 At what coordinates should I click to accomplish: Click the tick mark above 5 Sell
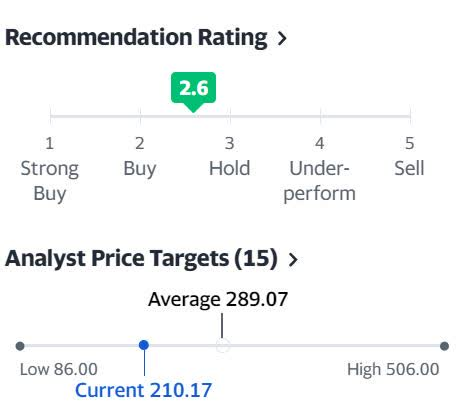pyautogui.click(x=410, y=116)
